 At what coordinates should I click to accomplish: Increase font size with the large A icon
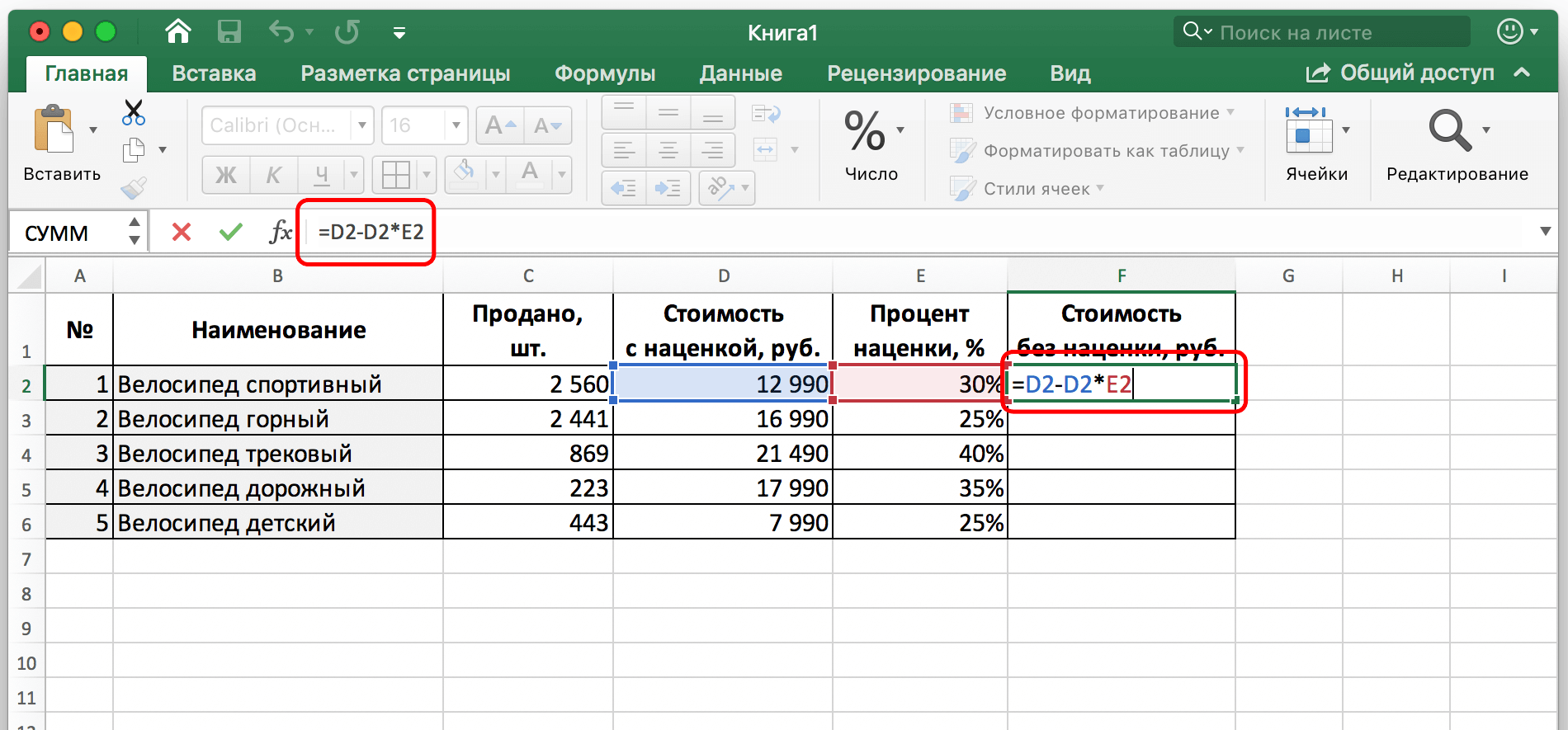[x=499, y=125]
